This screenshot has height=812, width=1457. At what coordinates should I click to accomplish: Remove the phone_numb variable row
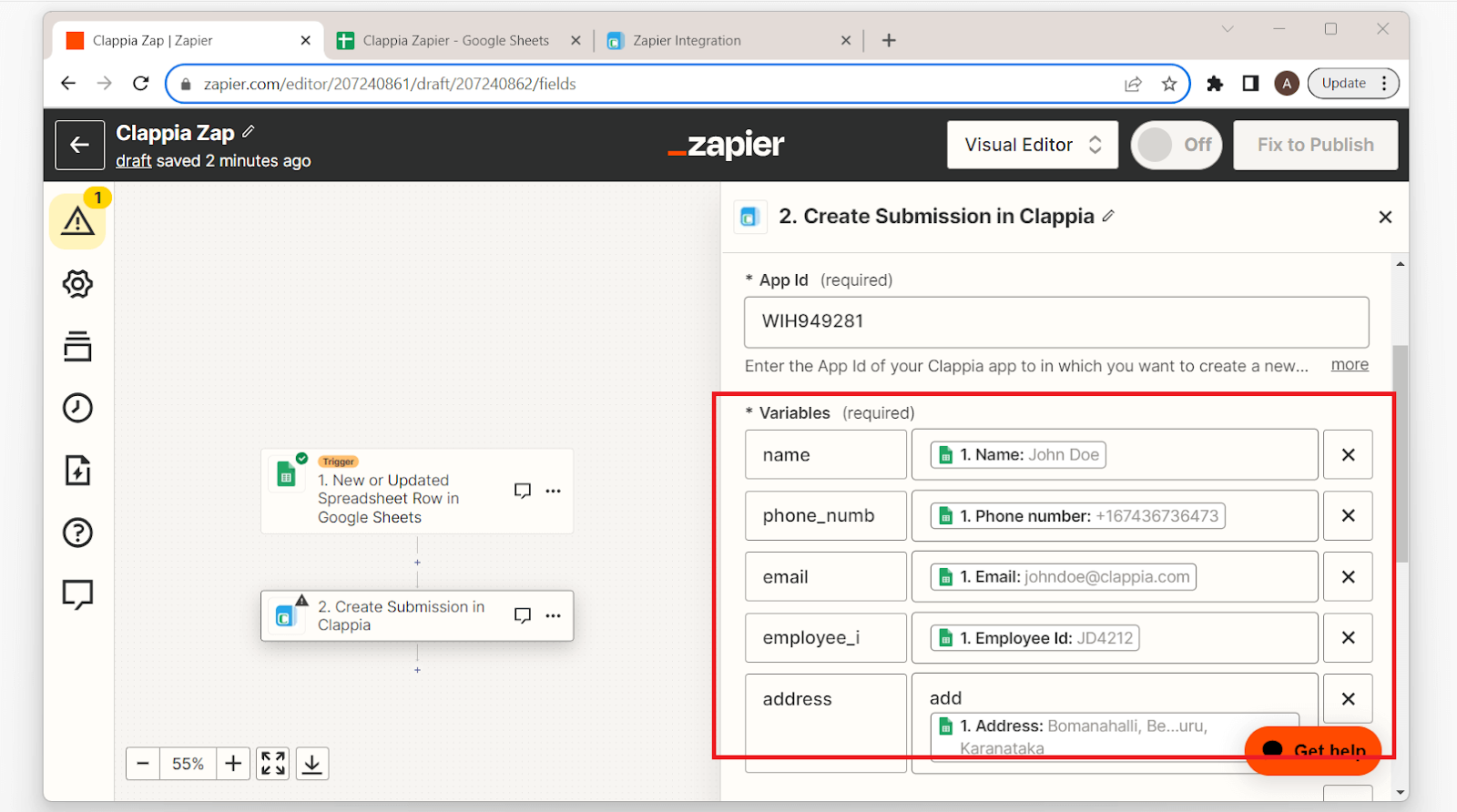point(1348,515)
